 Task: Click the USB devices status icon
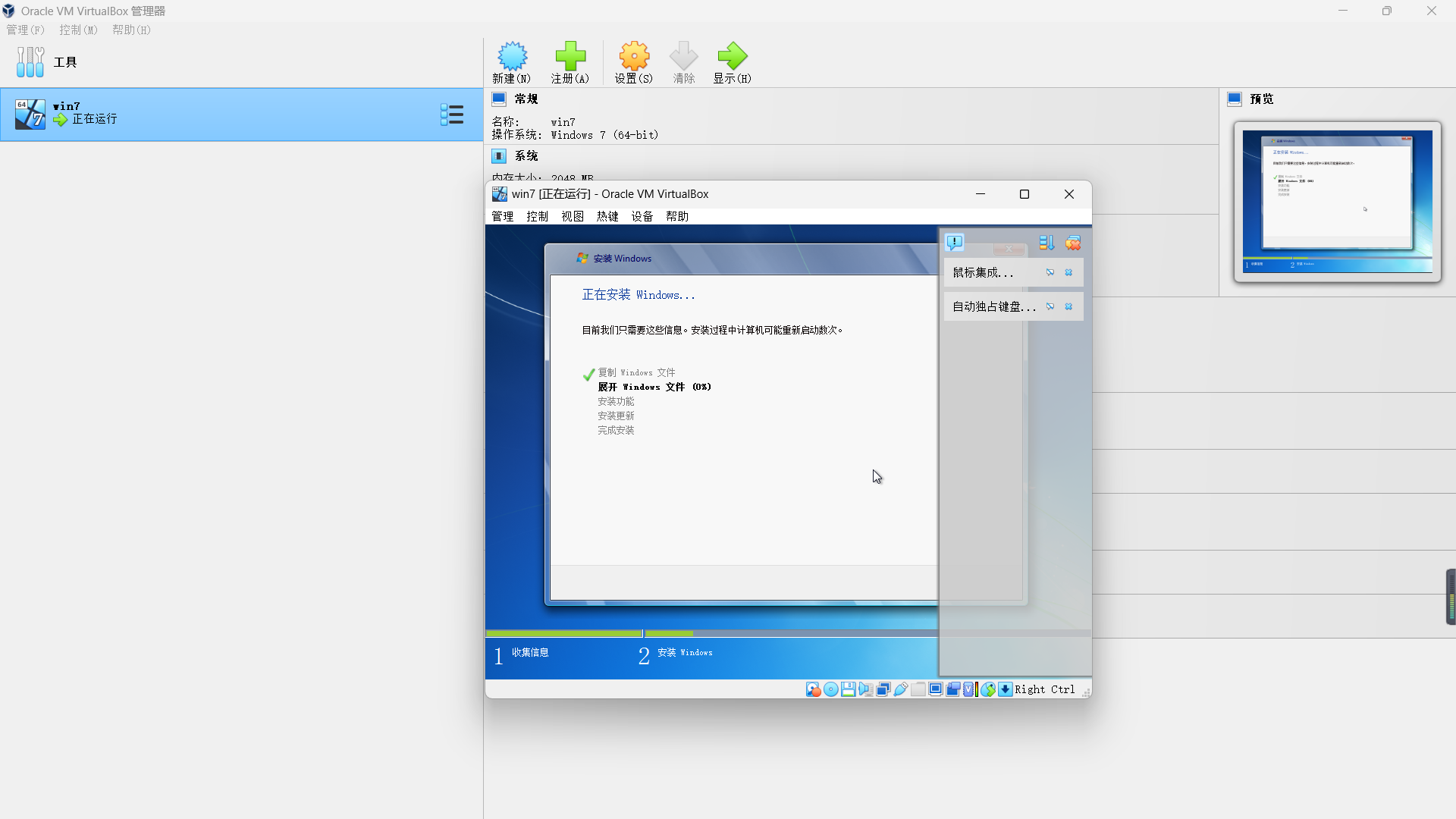901,689
